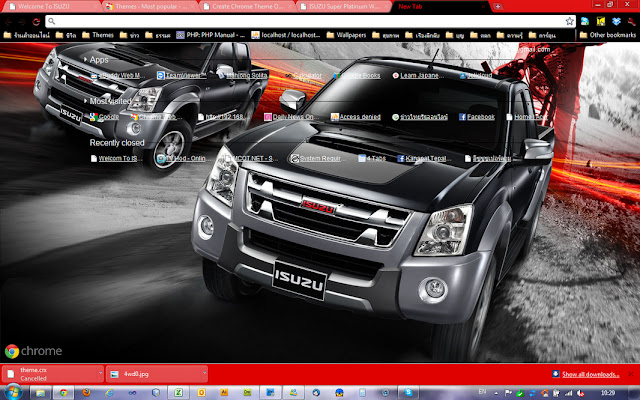The width and height of the screenshot is (640, 400).
Task: Open Windows Start menu
Action: point(13,393)
